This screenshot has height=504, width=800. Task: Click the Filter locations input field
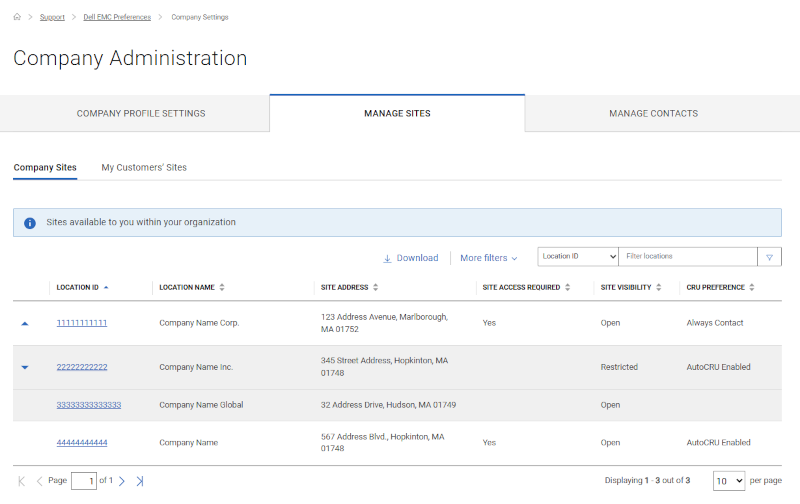pyautogui.click(x=687, y=257)
